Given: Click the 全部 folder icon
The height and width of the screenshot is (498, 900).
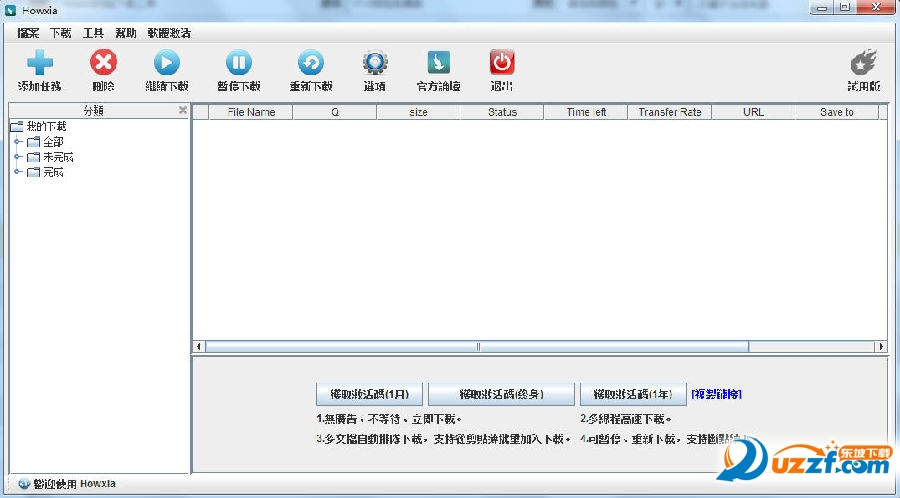Looking at the screenshot, I should [33, 142].
